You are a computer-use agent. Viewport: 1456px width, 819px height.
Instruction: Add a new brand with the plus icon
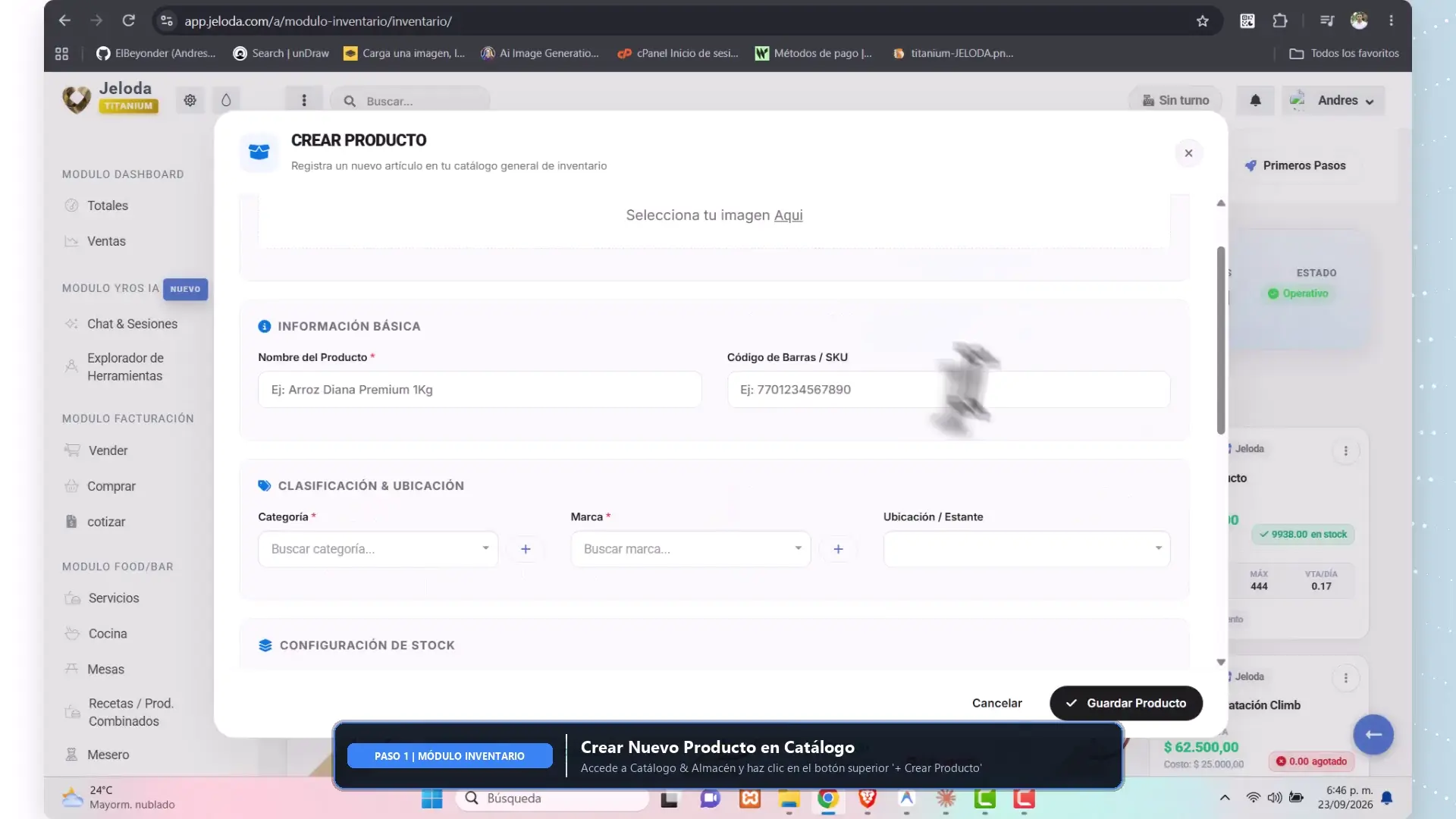pos(838,549)
